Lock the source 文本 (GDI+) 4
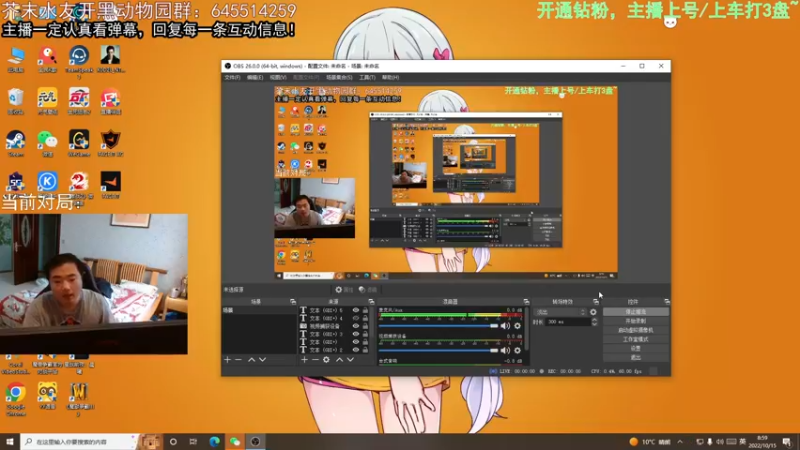The height and width of the screenshot is (450, 800). 365,318
